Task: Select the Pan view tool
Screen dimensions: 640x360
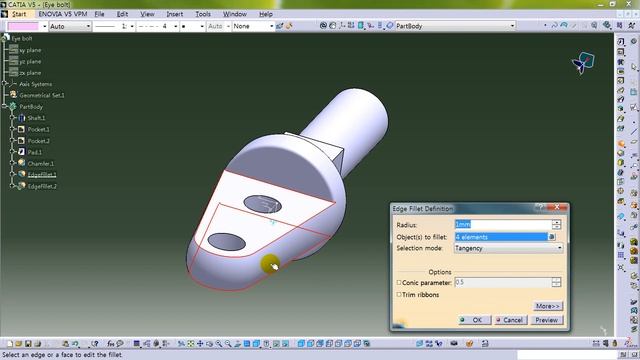Action: 200,344
